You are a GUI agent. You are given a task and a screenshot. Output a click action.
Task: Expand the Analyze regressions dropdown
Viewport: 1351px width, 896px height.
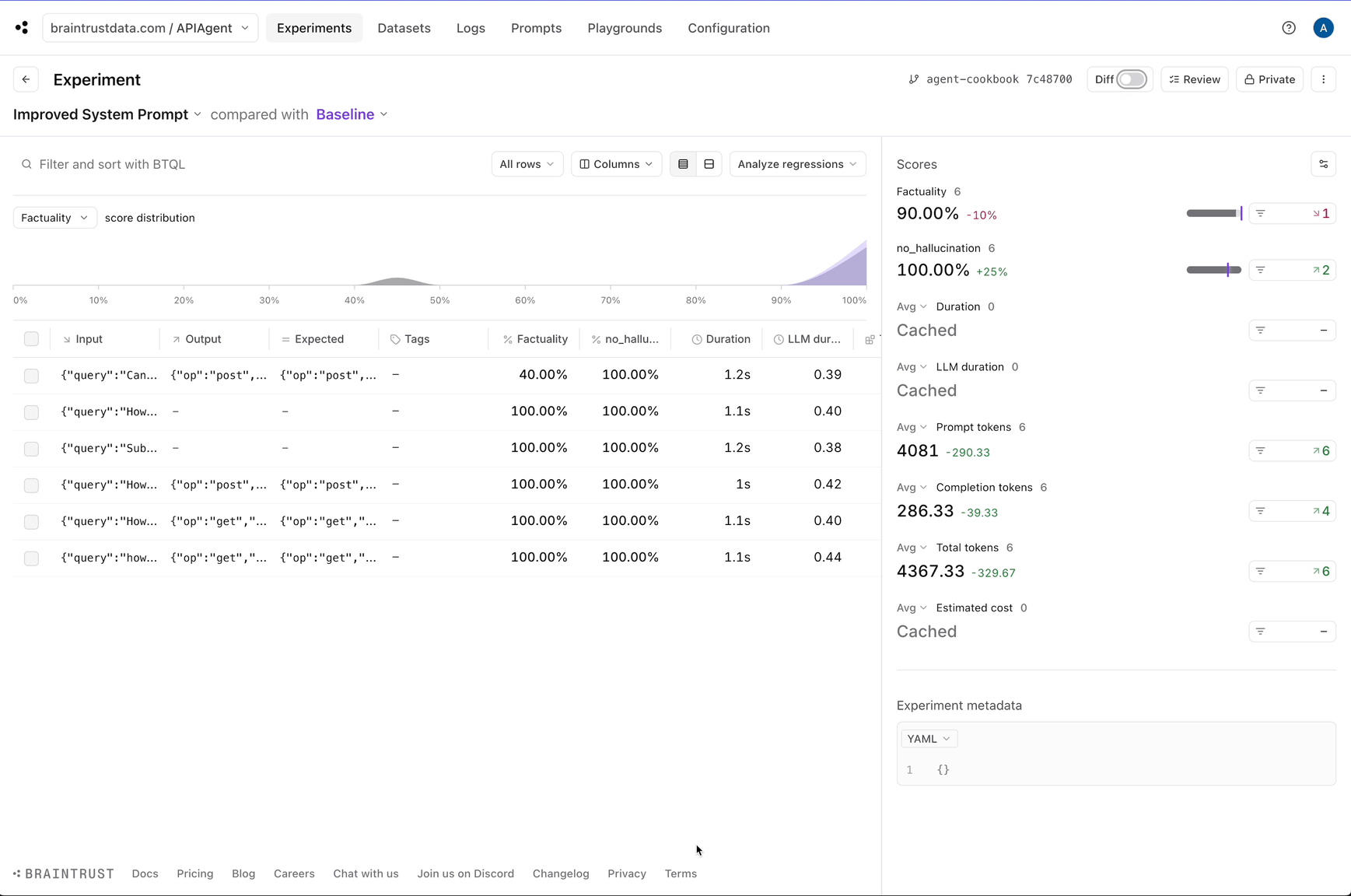(x=797, y=164)
